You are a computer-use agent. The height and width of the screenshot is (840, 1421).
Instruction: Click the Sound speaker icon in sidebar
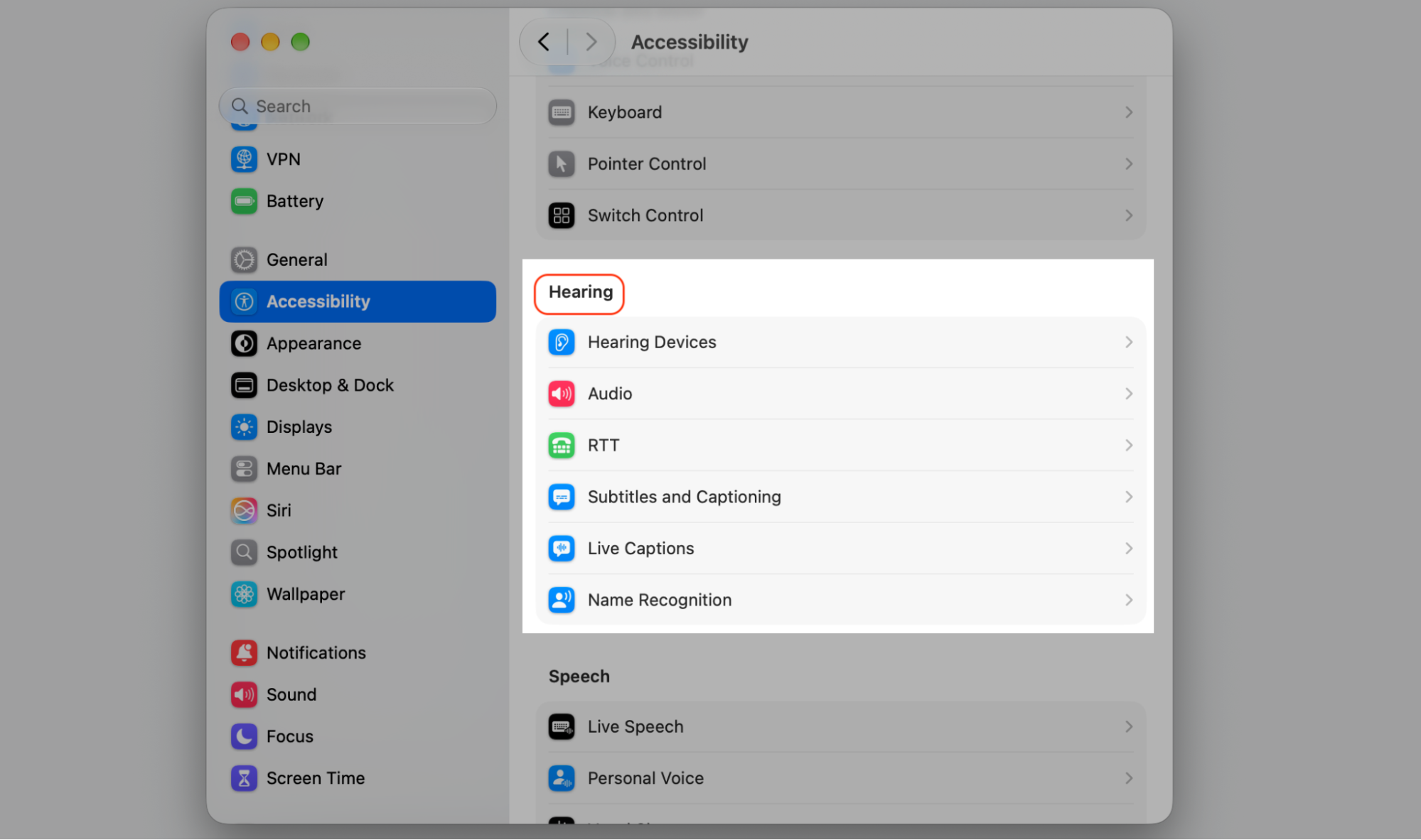(x=244, y=695)
